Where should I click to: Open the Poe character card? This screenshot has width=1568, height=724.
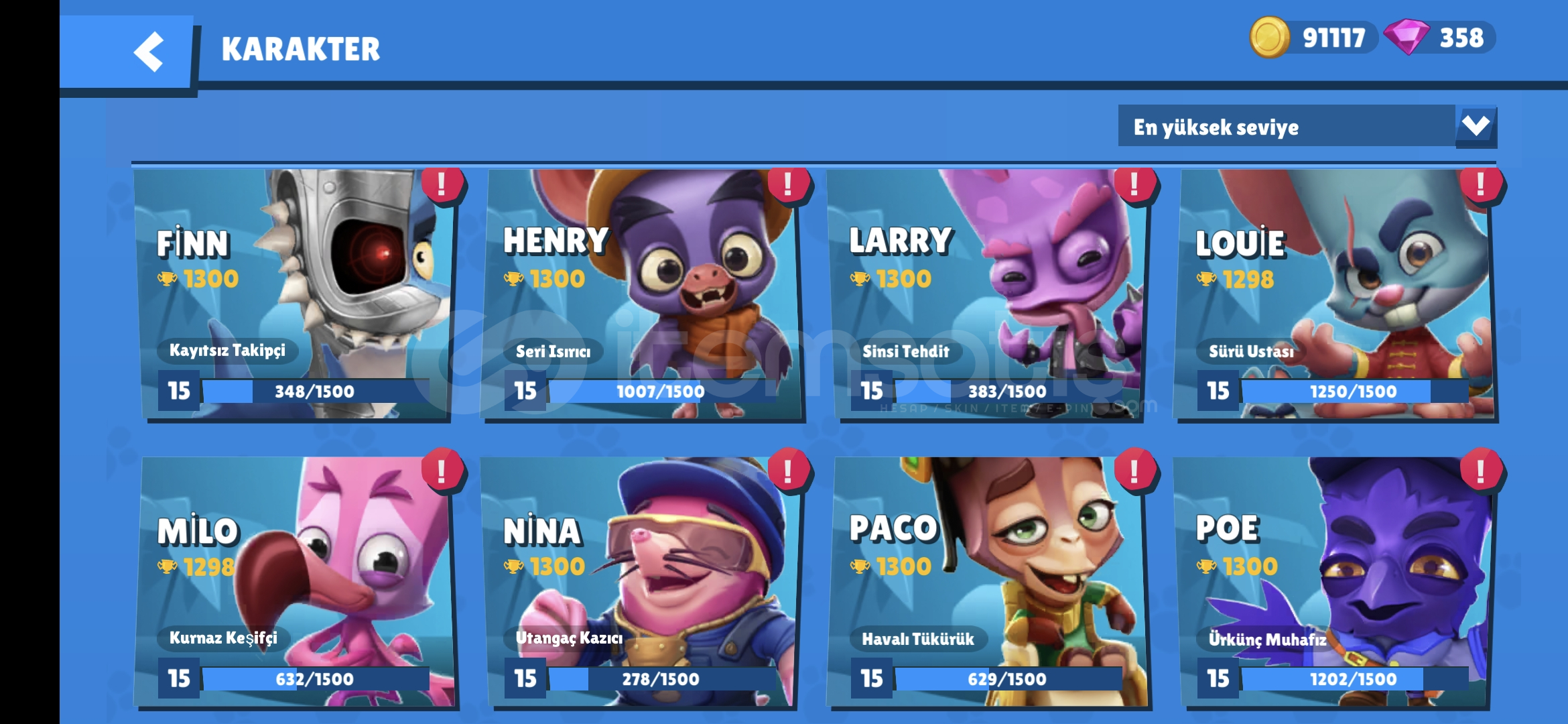tap(1333, 581)
